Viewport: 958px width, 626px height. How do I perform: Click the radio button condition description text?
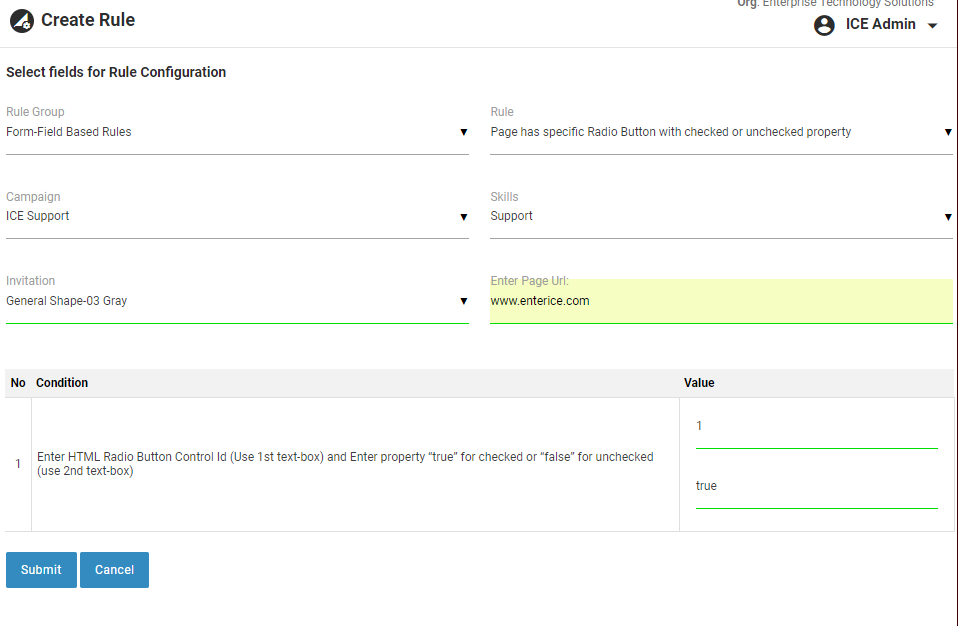345,464
